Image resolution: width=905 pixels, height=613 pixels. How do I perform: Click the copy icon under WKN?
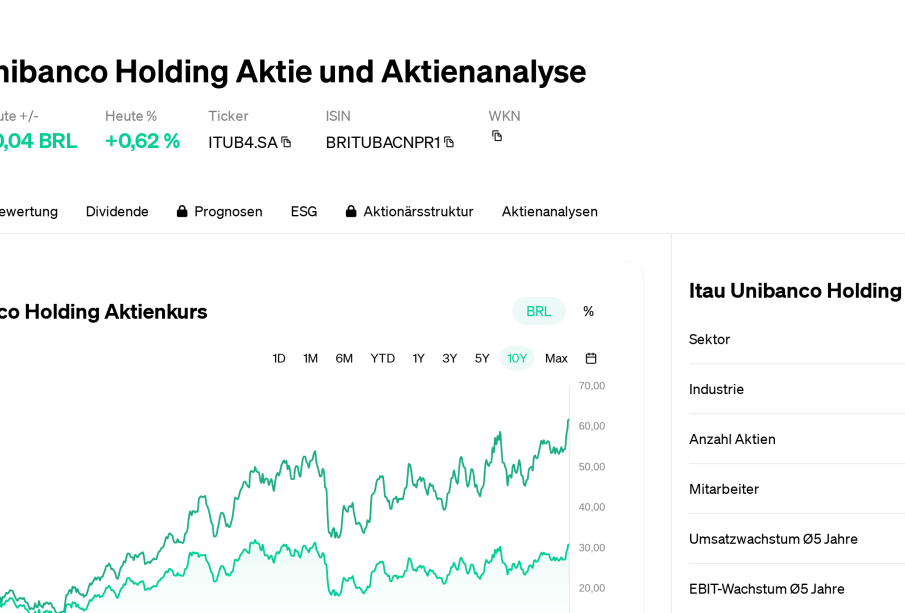tap(497, 136)
